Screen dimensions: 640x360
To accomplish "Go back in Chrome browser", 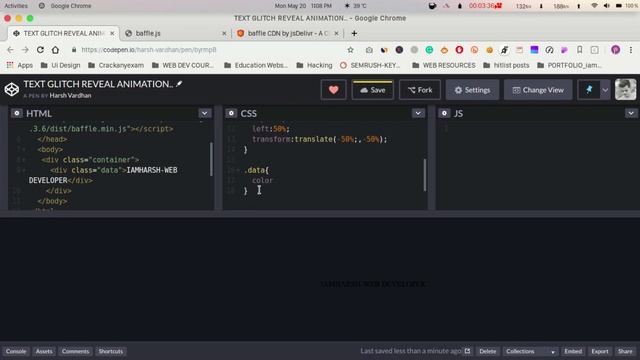I will click(x=10, y=50).
